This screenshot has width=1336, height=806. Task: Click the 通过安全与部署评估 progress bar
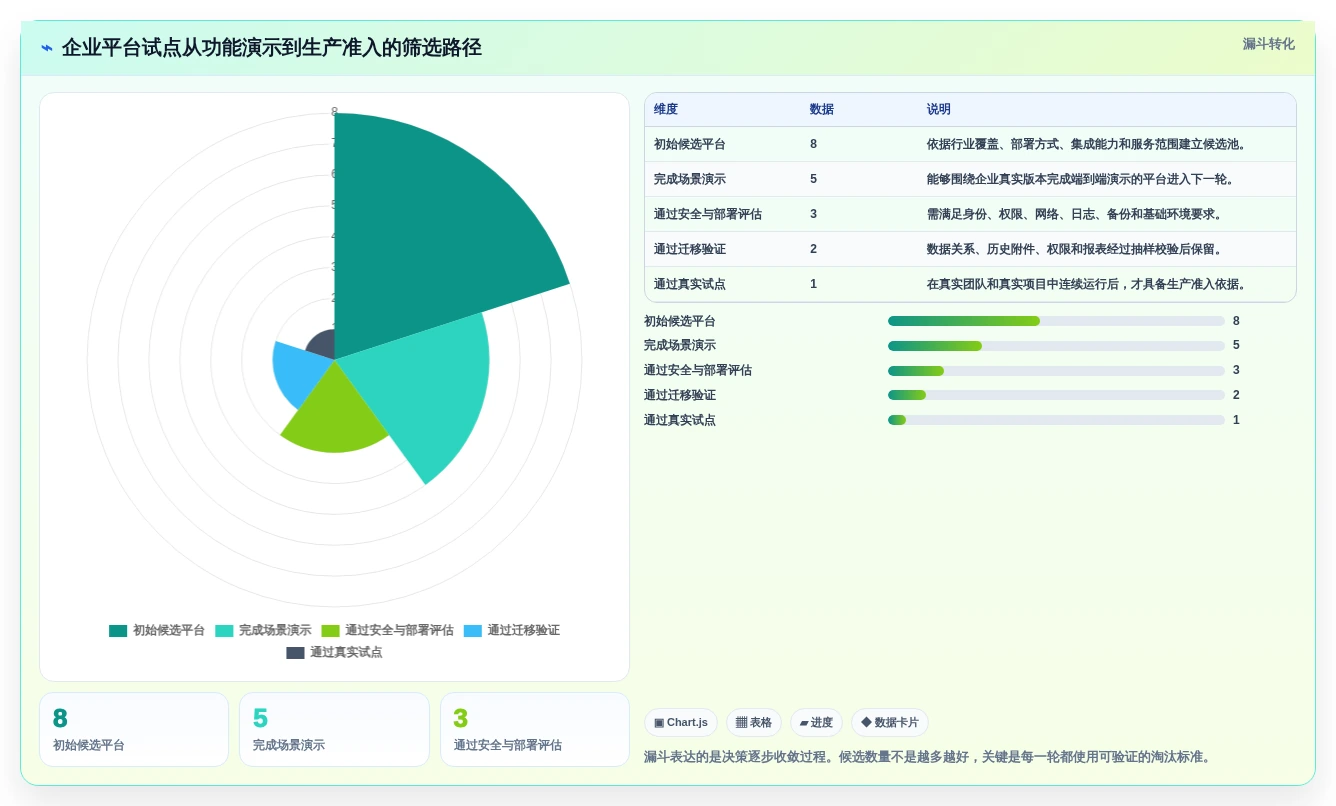(x=1056, y=371)
